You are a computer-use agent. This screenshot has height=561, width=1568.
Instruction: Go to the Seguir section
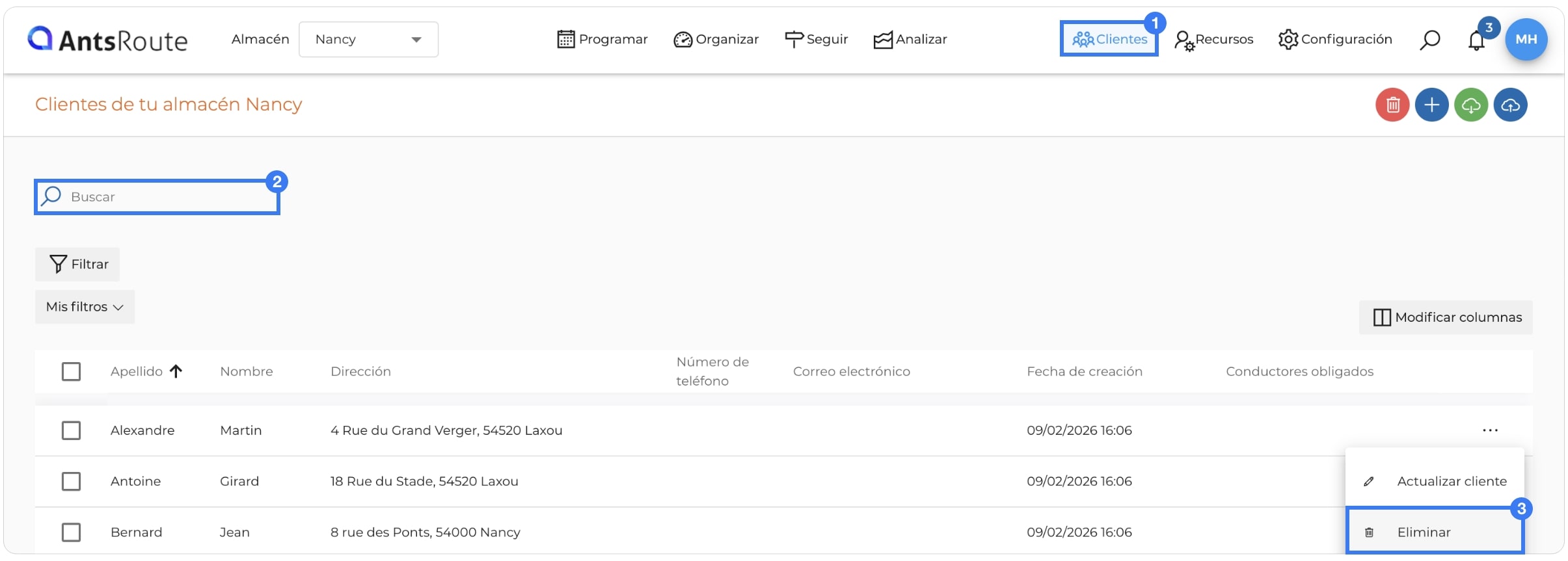[817, 40]
